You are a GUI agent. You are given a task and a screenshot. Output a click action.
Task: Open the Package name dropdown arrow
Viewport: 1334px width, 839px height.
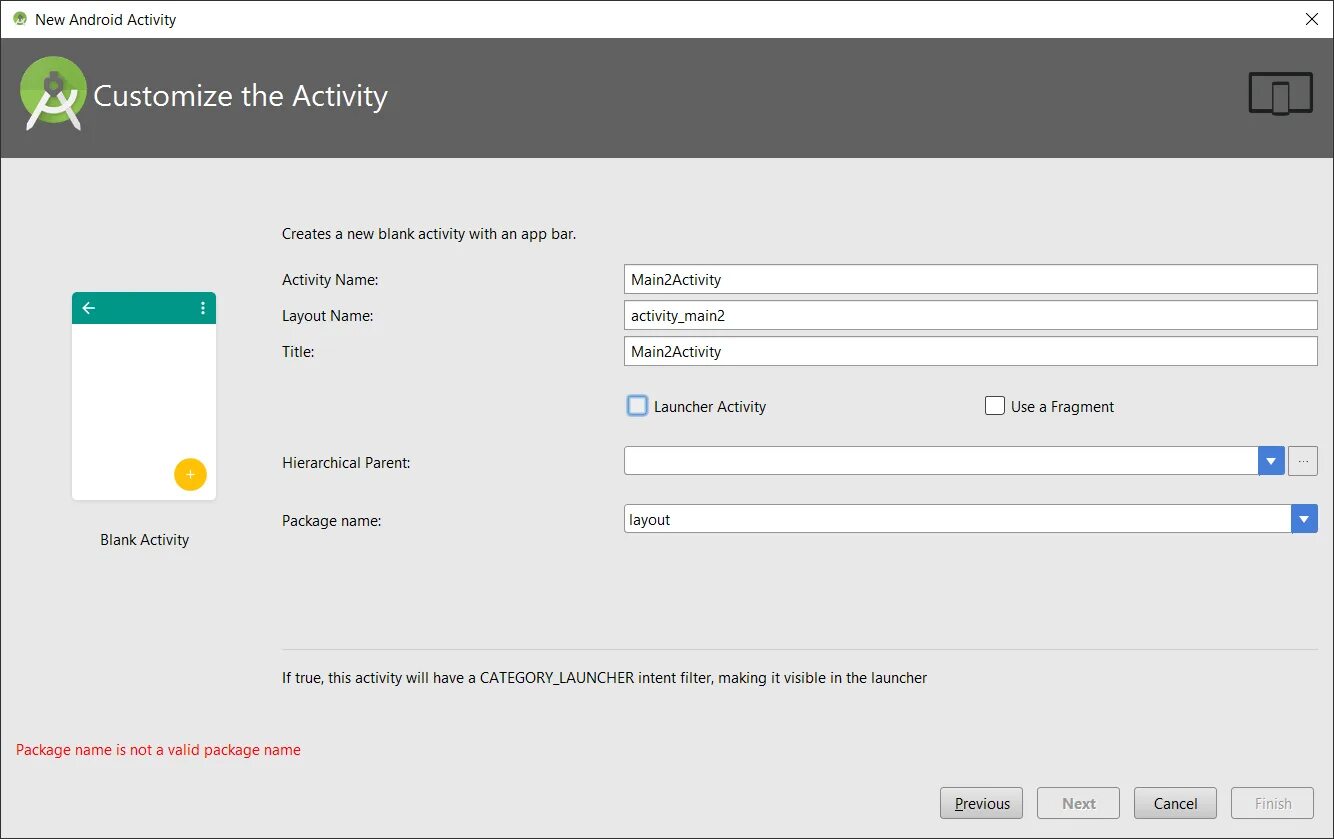pyautogui.click(x=1304, y=519)
